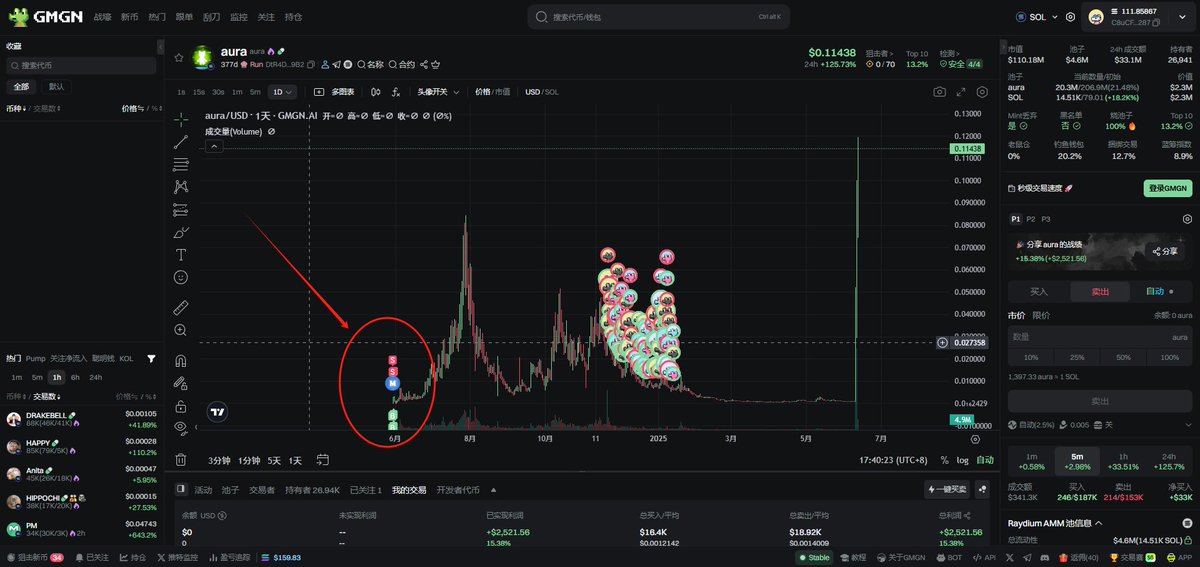Viewport: 1200px width, 567px height.
Task: Toggle stay-in-drawing-mode pencil lock
Action: (x=181, y=383)
